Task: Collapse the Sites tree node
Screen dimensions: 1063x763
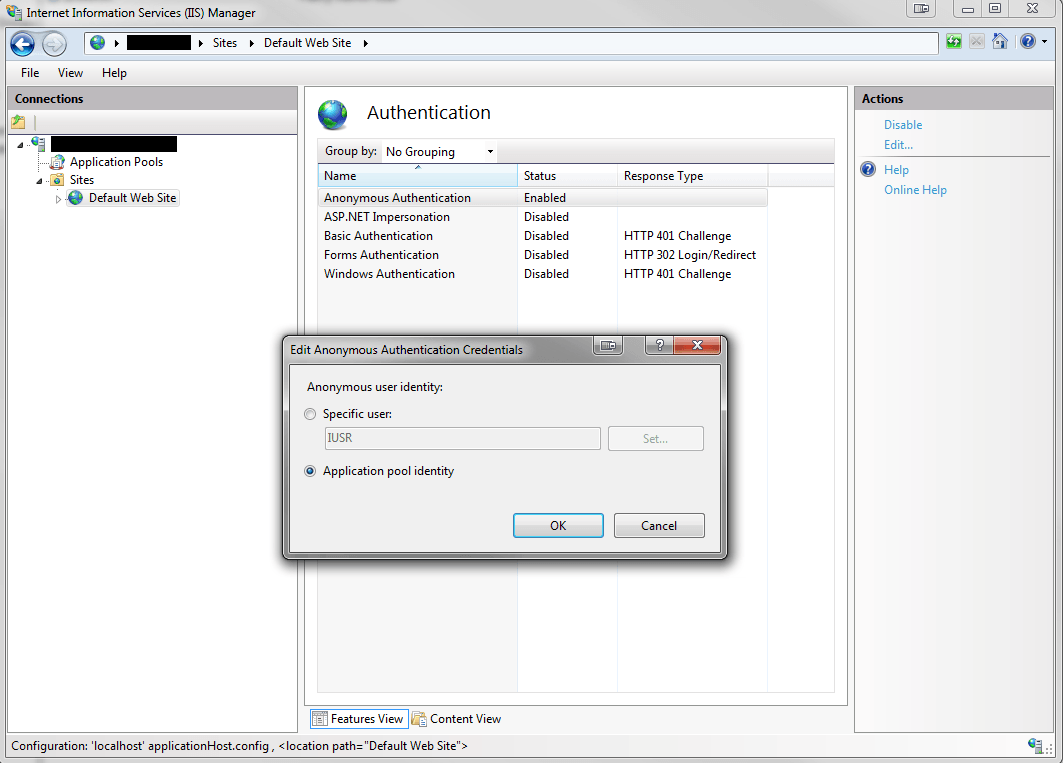Action: (40, 181)
